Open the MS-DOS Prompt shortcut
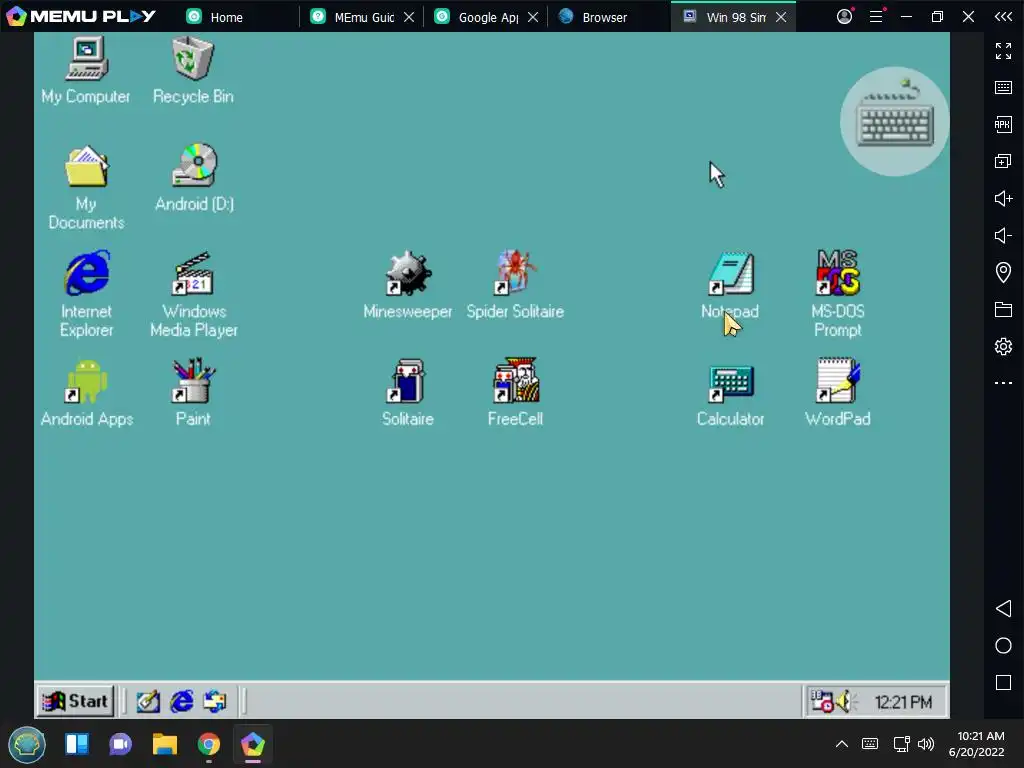The height and width of the screenshot is (768, 1024). (838, 294)
